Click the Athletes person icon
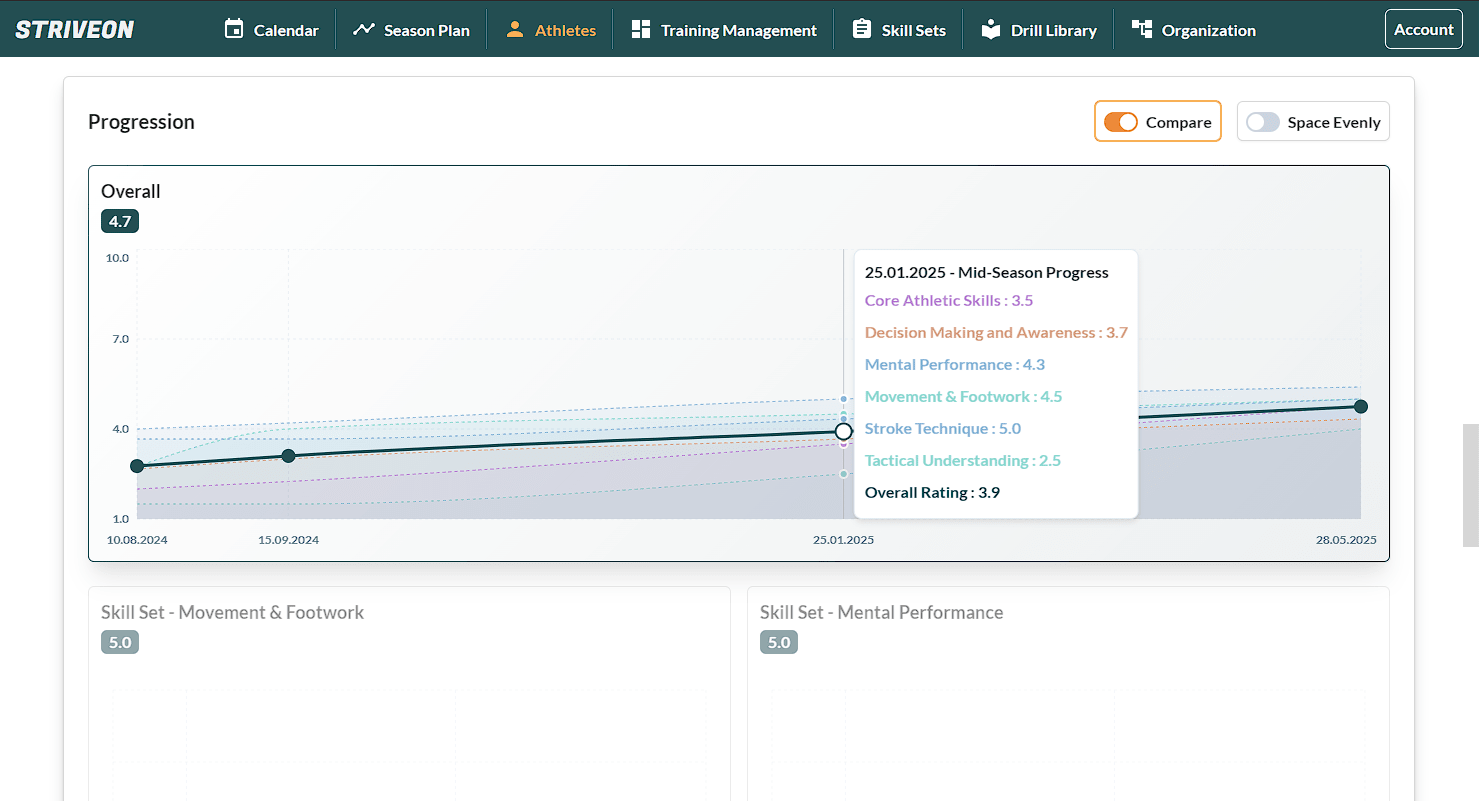Image resolution: width=1479 pixels, height=801 pixels. 515,29
